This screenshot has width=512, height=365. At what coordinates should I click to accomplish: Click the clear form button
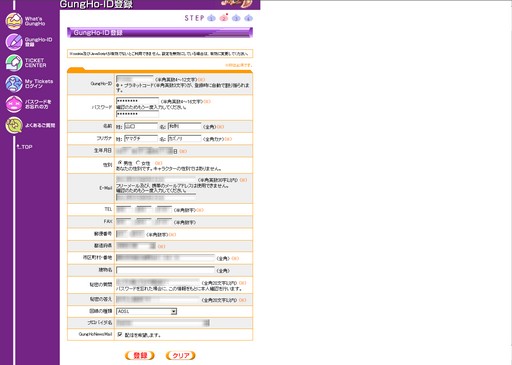(x=181, y=355)
